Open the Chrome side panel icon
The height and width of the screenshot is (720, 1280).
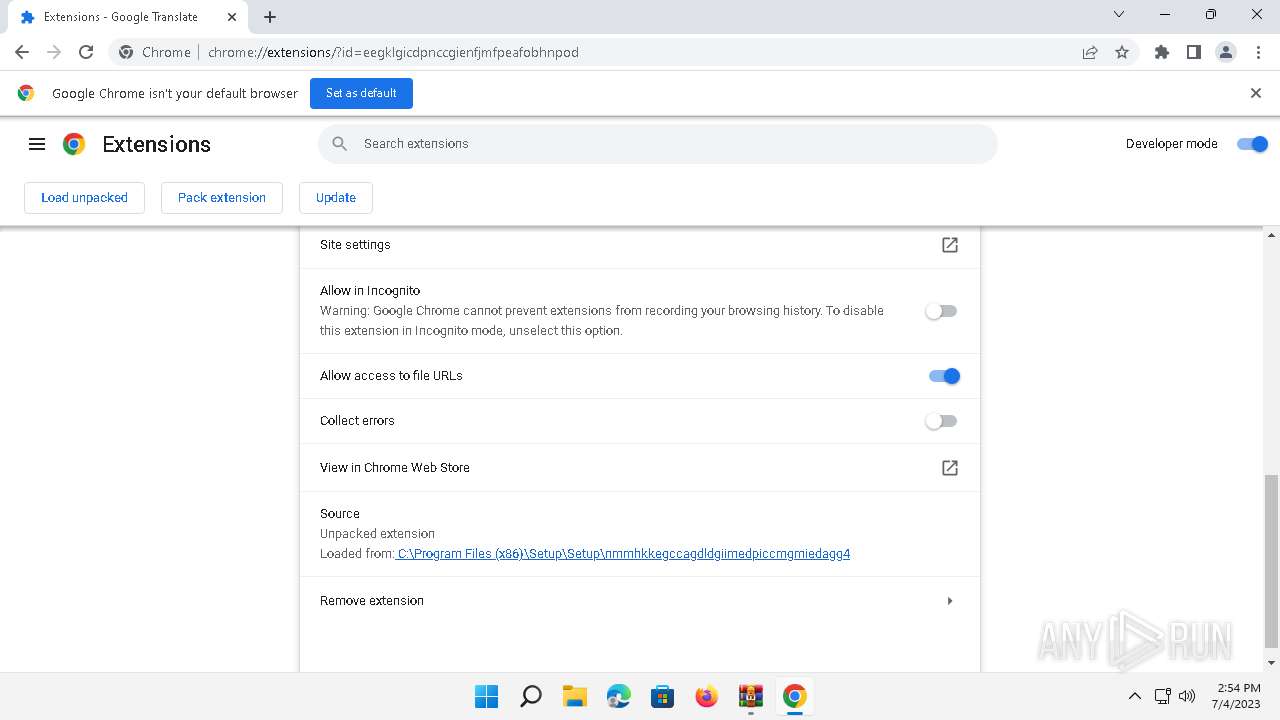tap(1193, 52)
